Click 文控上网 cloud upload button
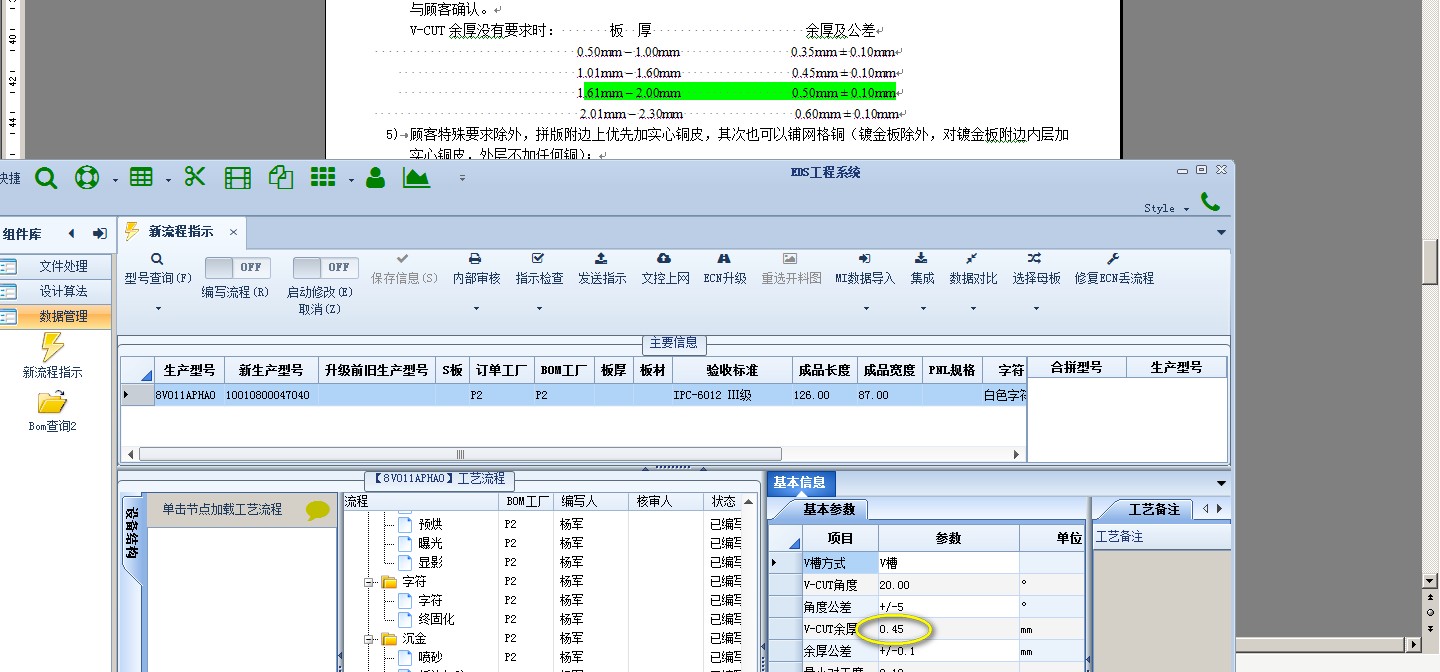The width and height of the screenshot is (1440, 672). 665,269
